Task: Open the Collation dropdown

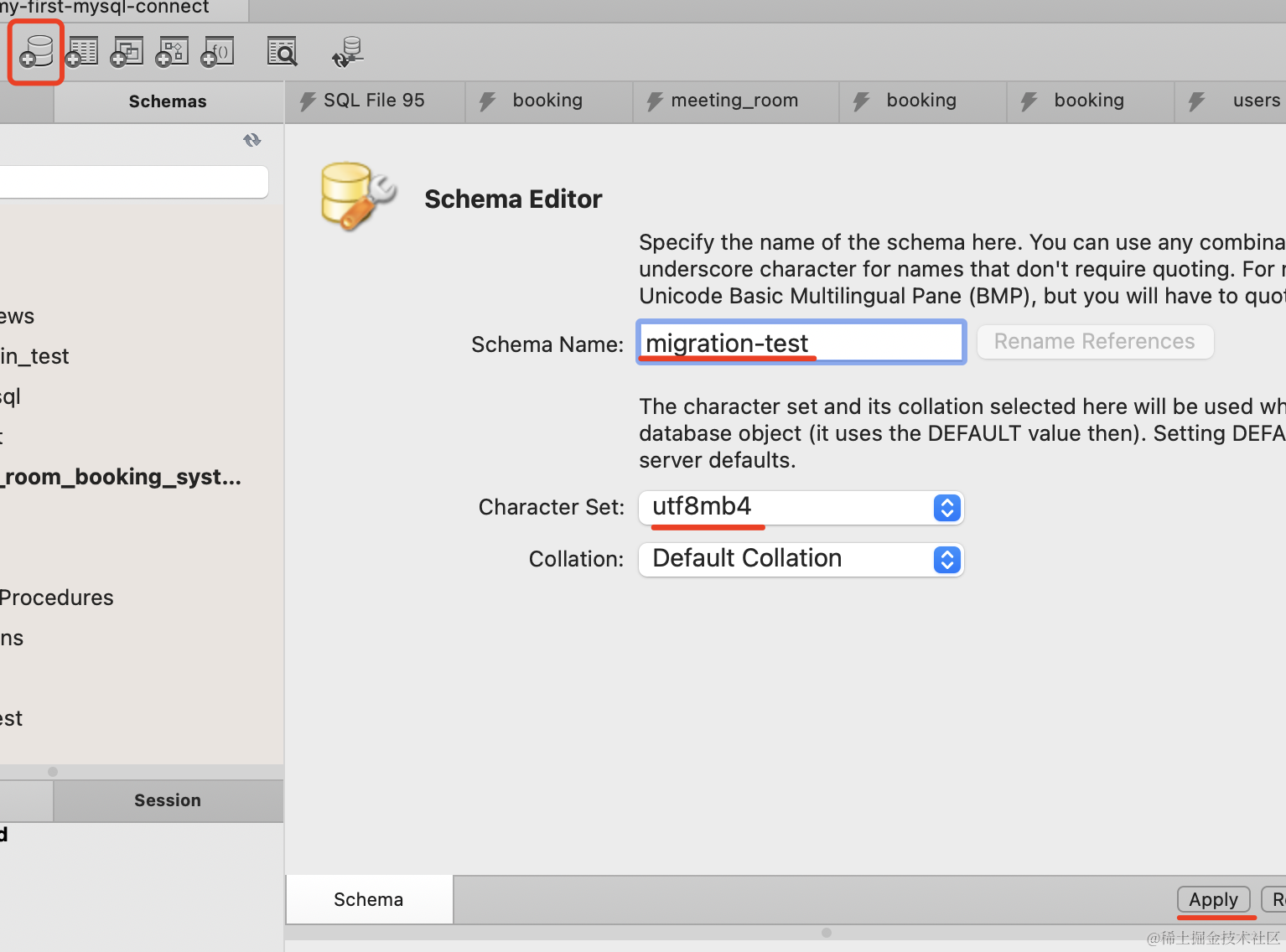Action: (801, 560)
